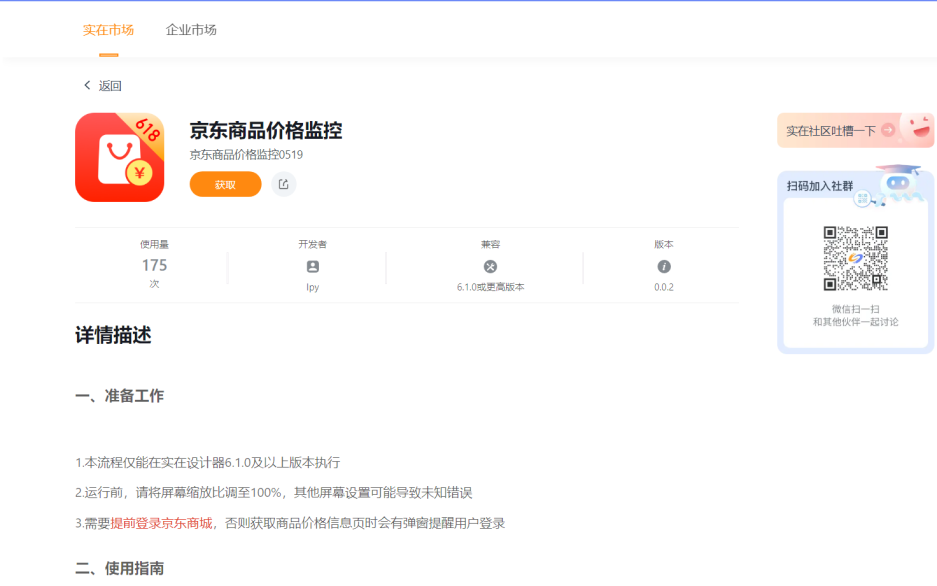This screenshot has height=586, width=937.
Task: Click the red 提前登录京东商城 text
Action: click(x=161, y=523)
